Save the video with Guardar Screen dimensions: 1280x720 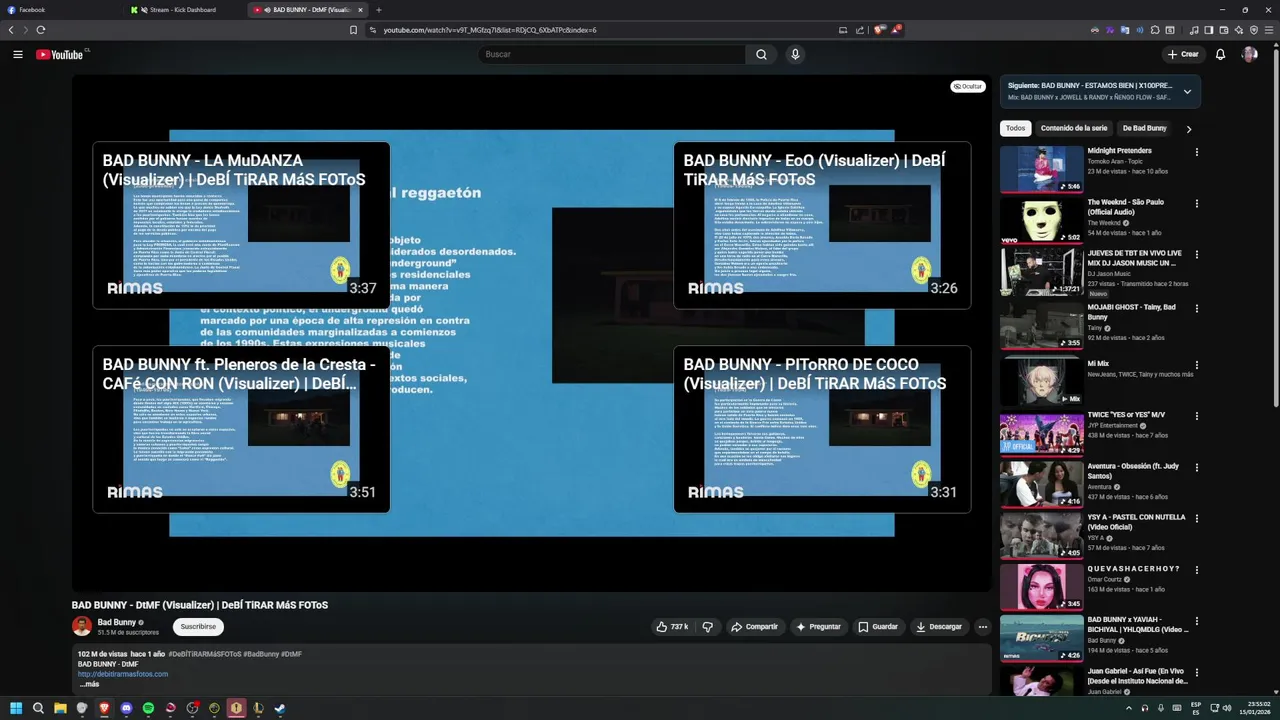[878, 627]
